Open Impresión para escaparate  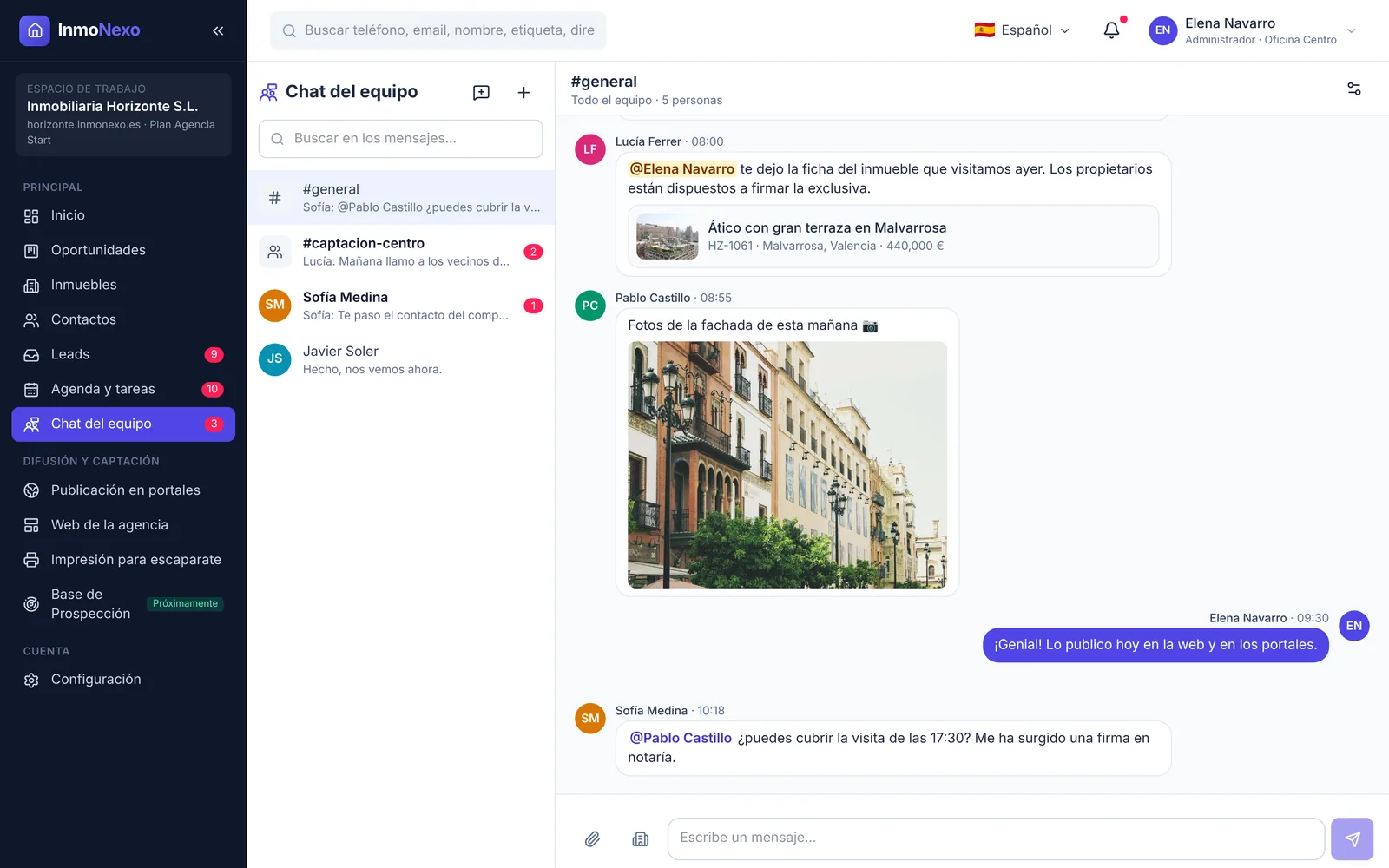pyautogui.click(x=123, y=560)
